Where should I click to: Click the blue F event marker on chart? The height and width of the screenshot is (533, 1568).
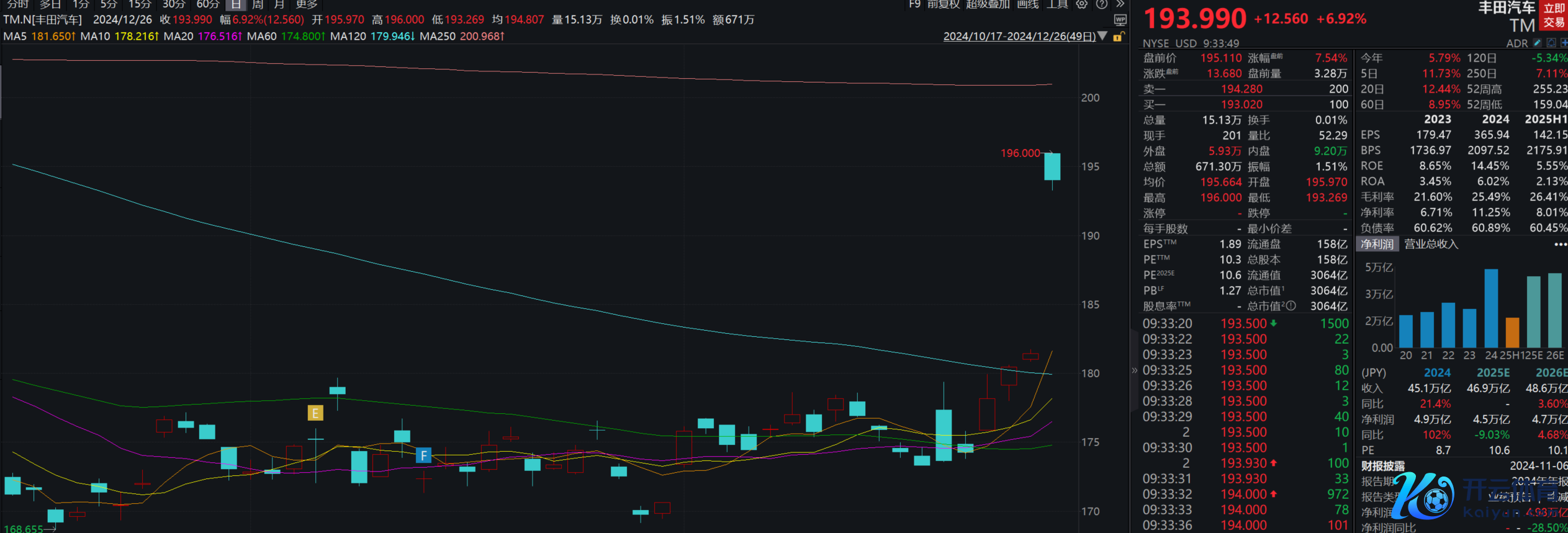click(423, 456)
